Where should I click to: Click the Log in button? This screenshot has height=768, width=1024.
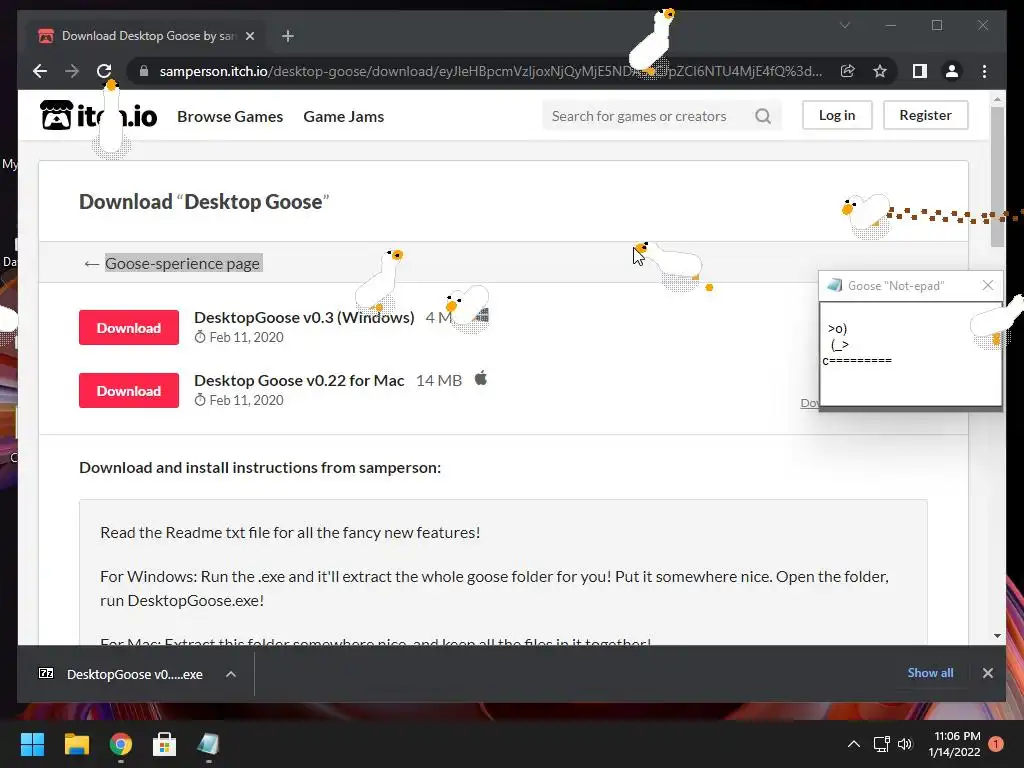837,115
